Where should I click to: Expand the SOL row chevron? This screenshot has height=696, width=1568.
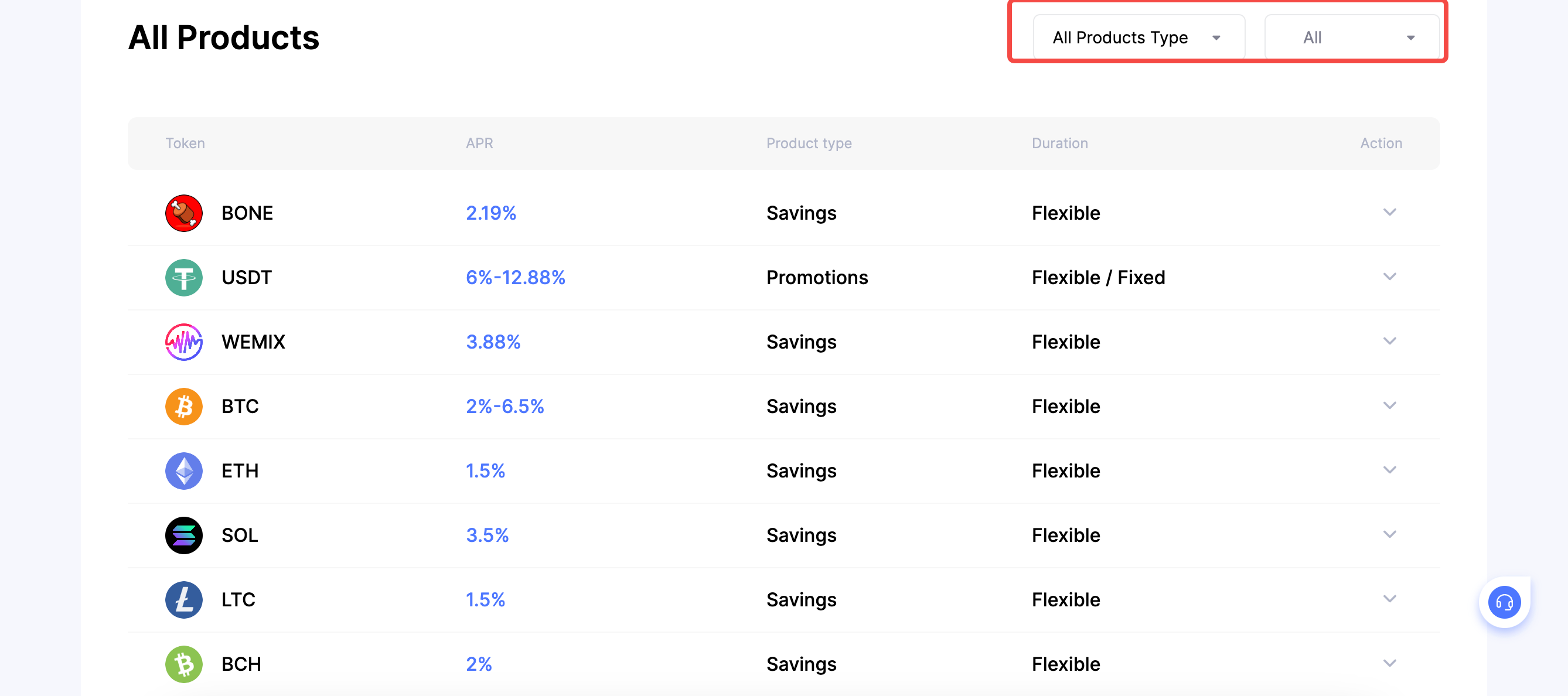pos(1390,535)
